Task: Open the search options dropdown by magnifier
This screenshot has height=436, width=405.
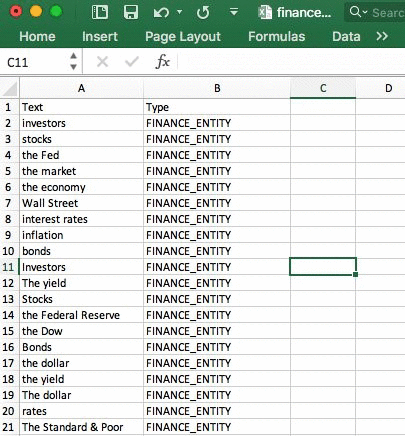Action: [358, 12]
